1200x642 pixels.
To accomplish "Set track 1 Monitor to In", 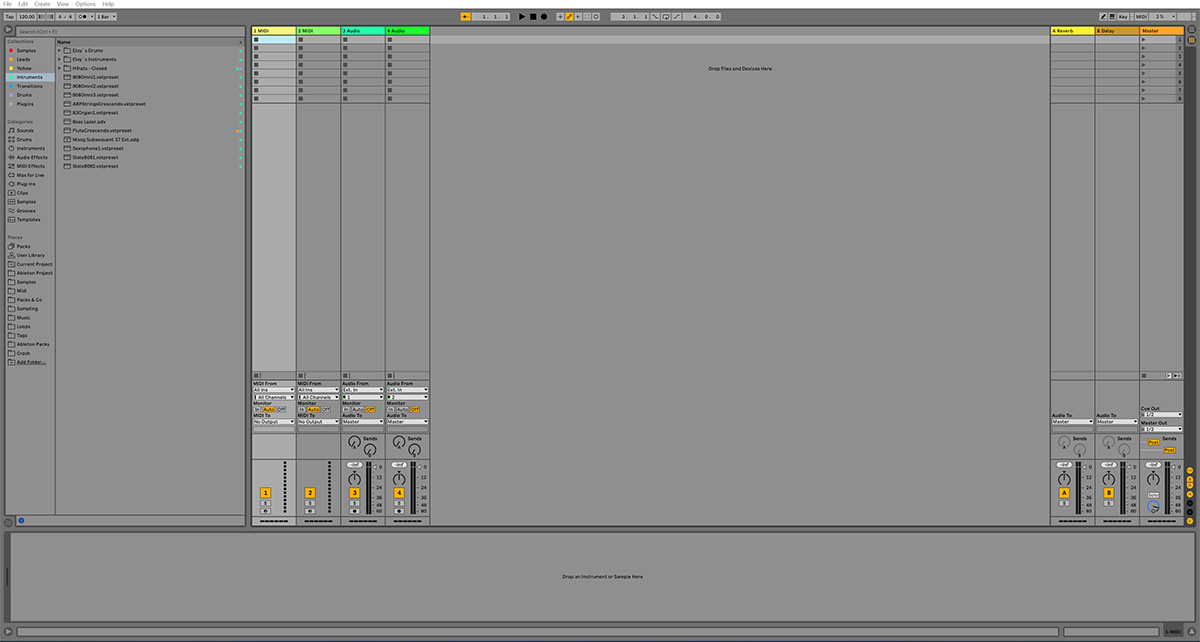I will 257,409.
